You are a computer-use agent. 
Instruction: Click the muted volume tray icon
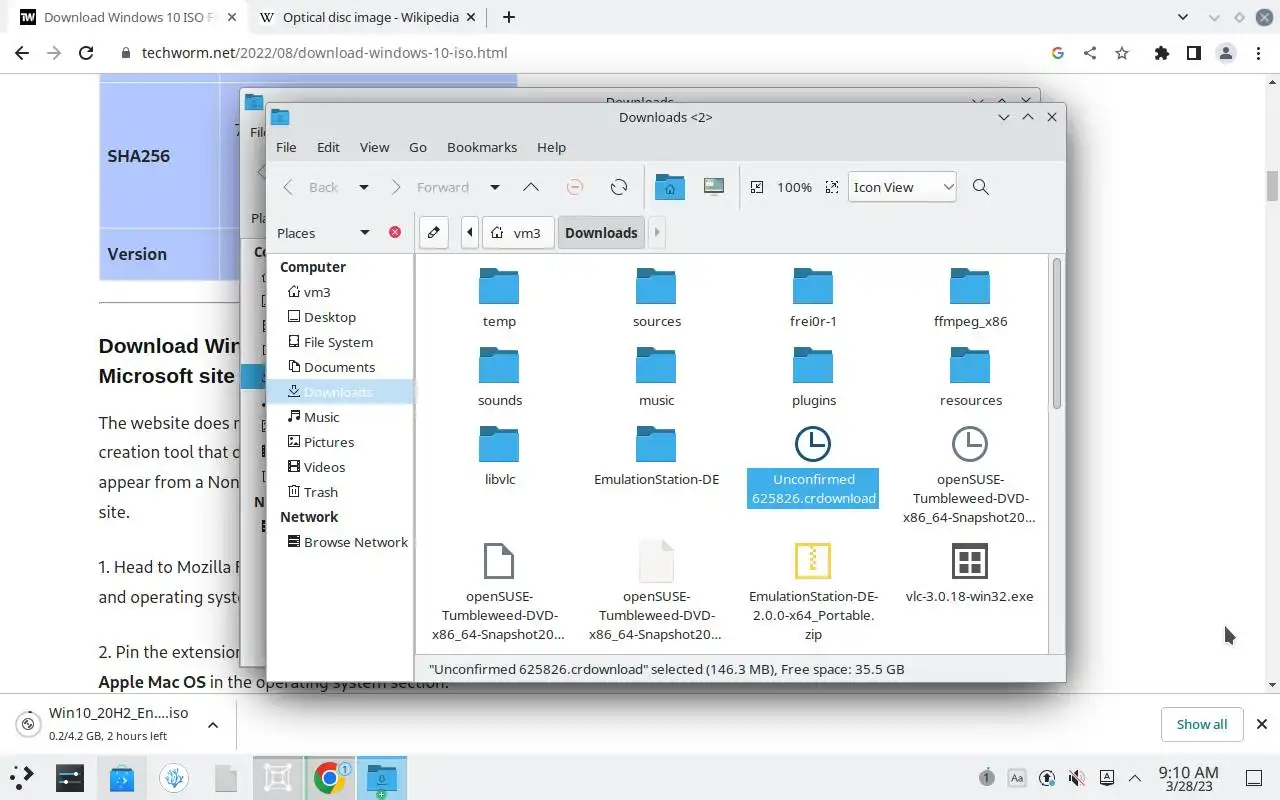coord(1077,778)
